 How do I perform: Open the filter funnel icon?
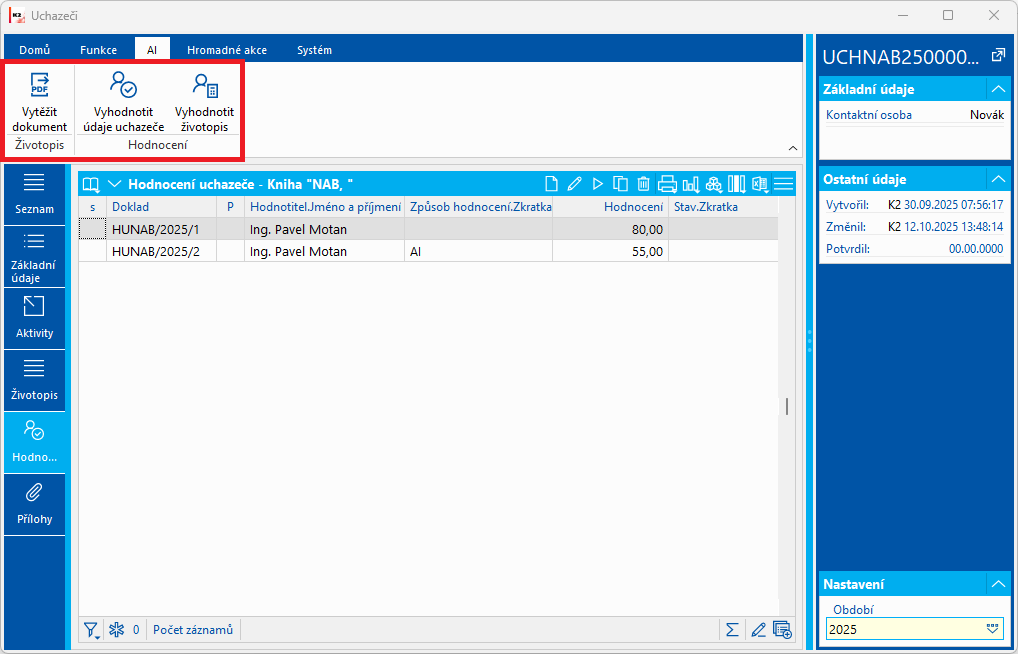(x=92, y=629)
